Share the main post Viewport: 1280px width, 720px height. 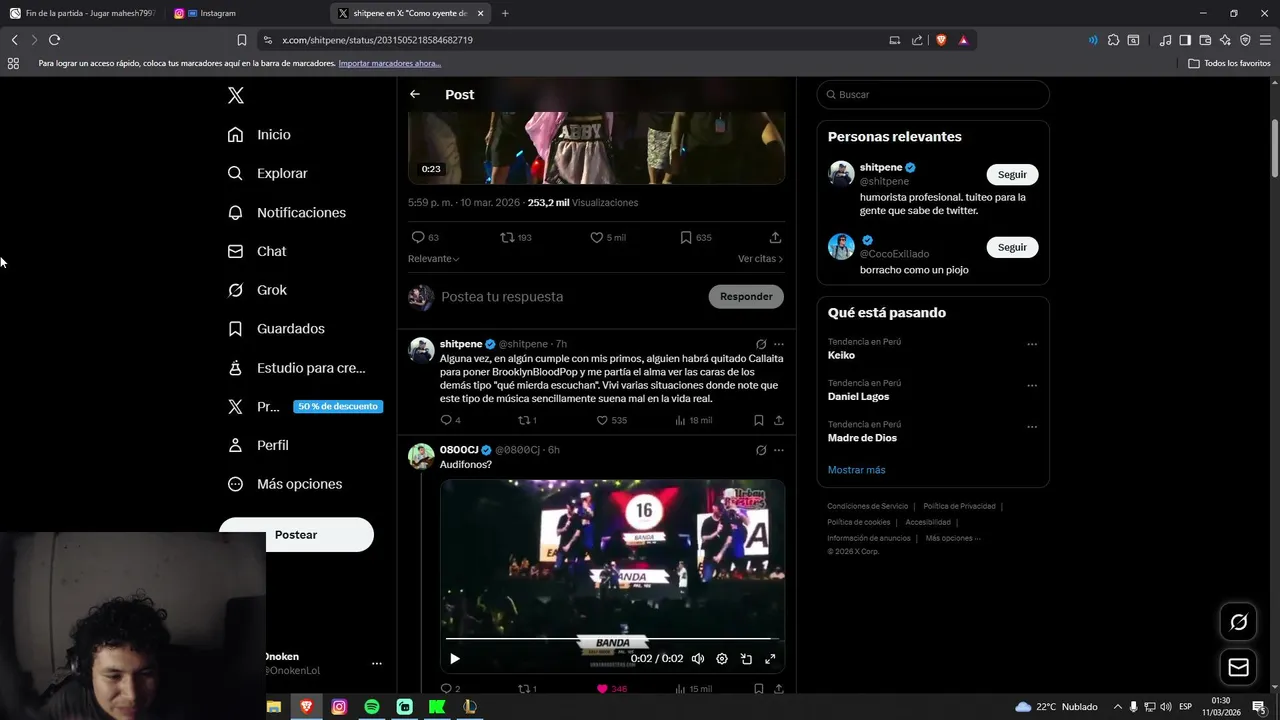[775, 237]
